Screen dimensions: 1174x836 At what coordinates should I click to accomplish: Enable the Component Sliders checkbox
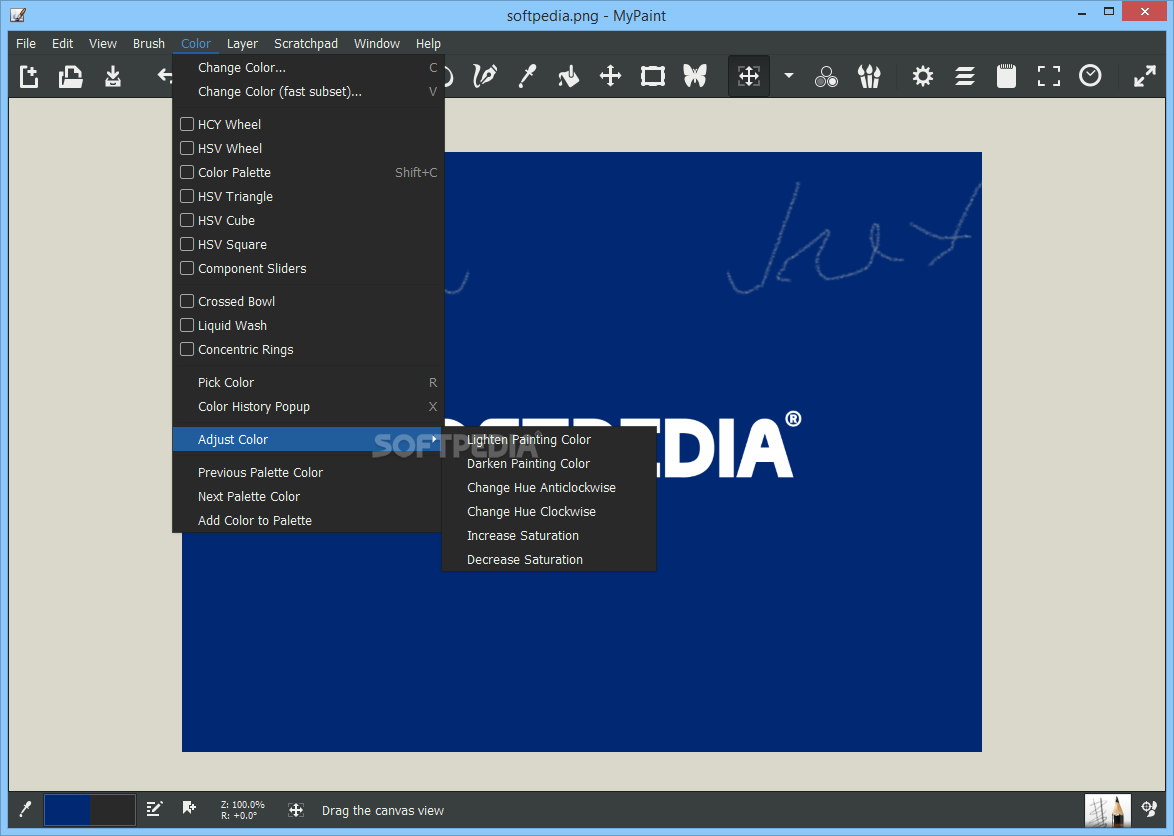pyautogui.click(x=187, y=268)
